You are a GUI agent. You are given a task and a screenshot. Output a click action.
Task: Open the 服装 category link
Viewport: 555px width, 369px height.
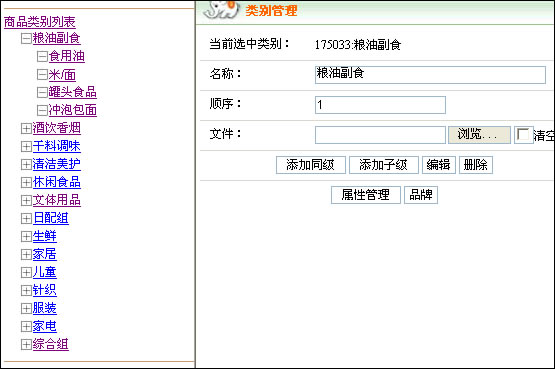pyautogui.click(x=45, y=309)
